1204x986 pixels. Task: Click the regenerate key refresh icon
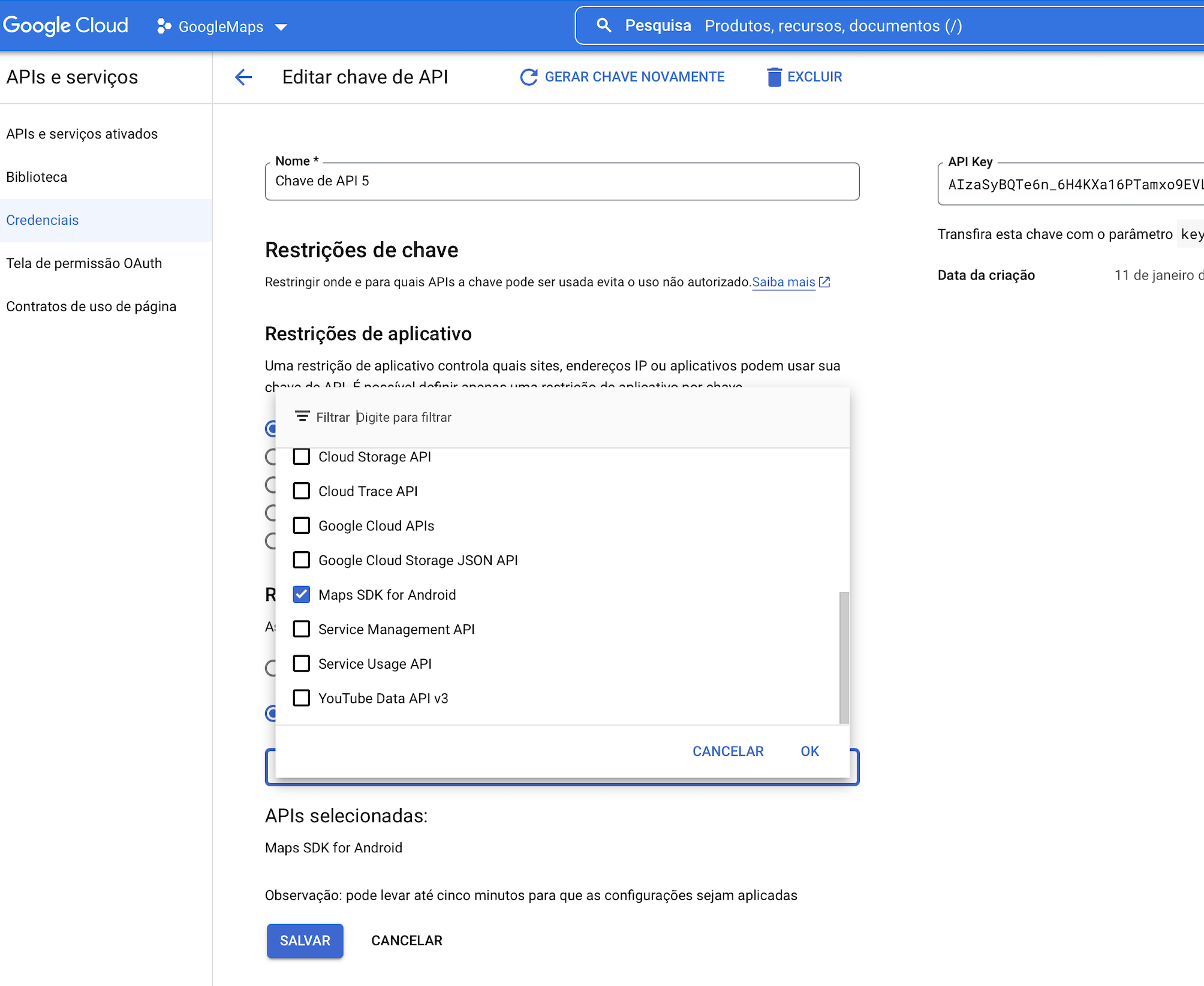pos(528,77)
